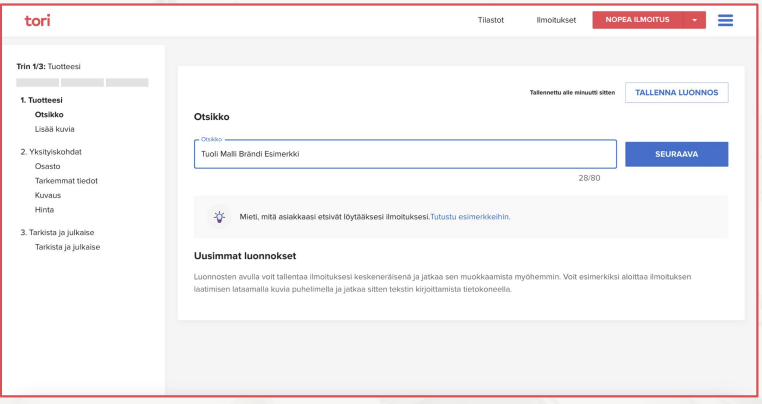
Task: Go to Otsikko in sidebar
Action: coord(49,115)
